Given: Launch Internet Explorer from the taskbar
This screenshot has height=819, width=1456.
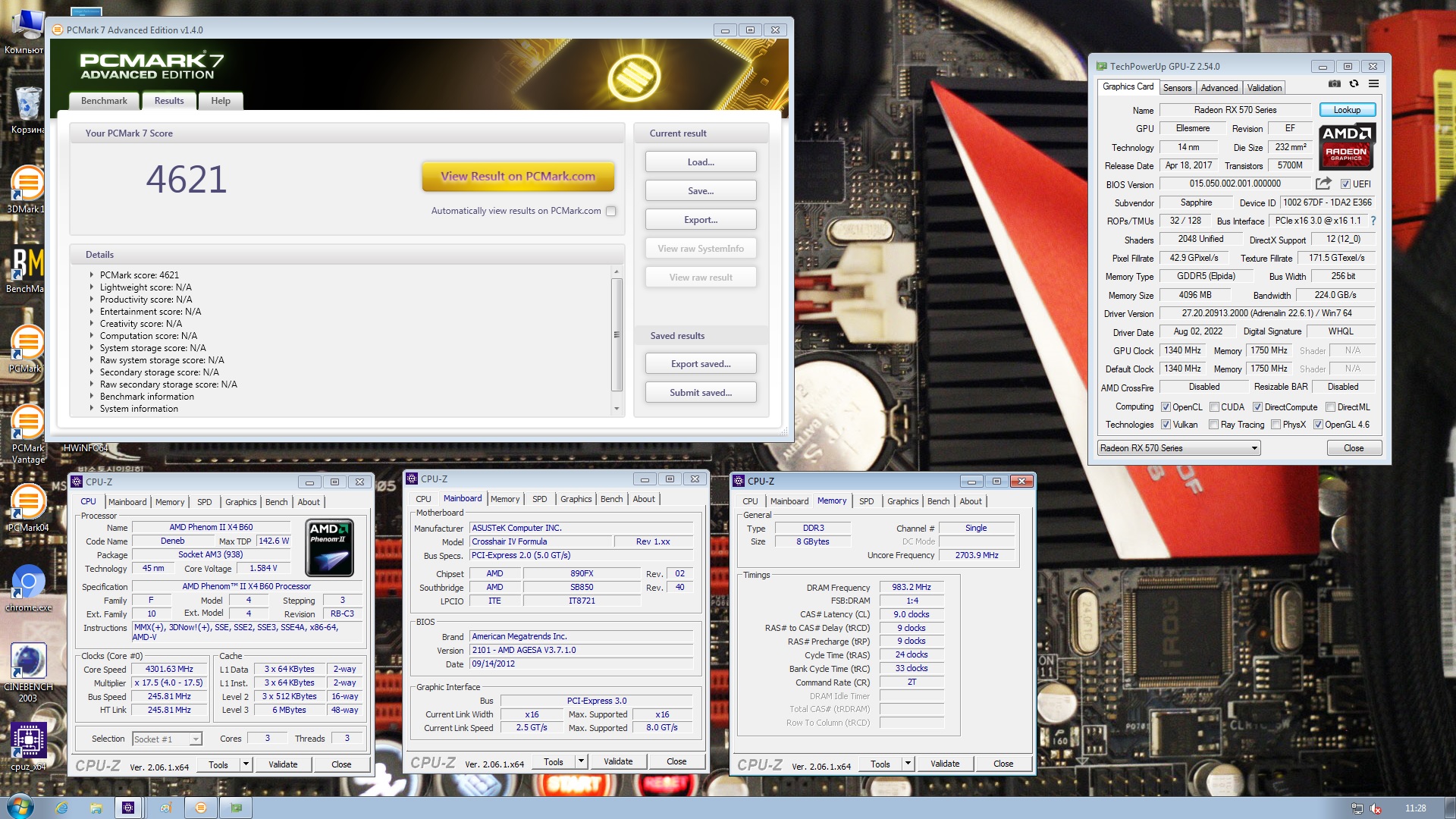Looking at the screenshot, I should 61,808.
